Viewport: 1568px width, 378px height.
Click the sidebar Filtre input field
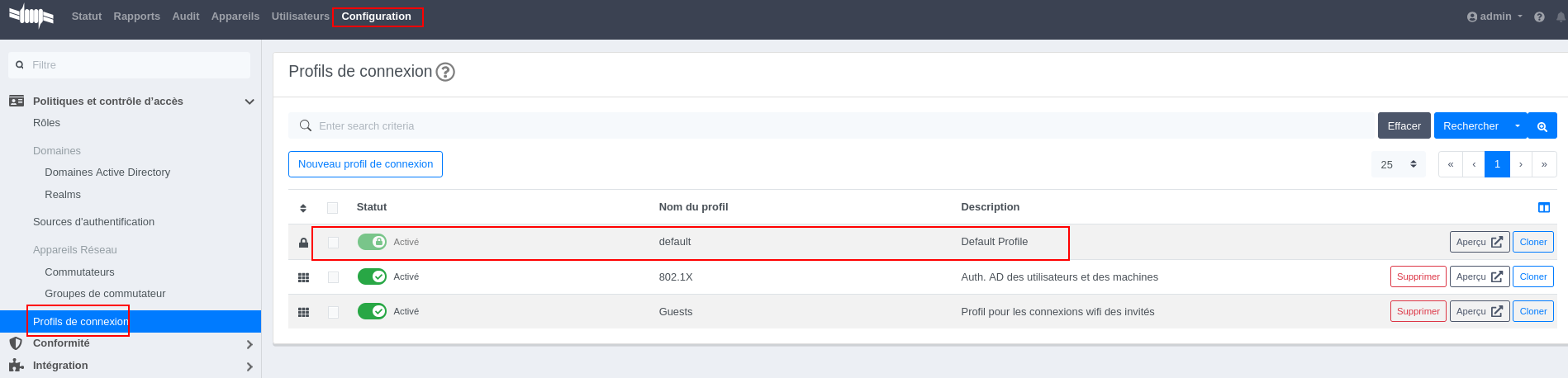pyautogui.click(x=129, y=65)
